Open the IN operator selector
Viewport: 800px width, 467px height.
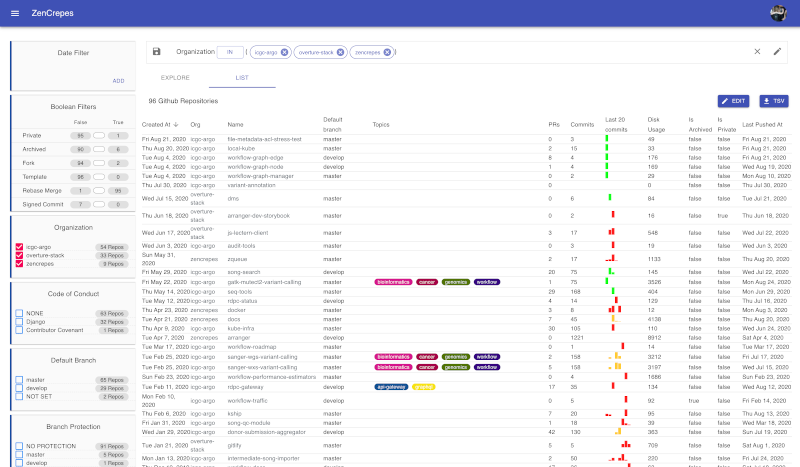(230, 52)
